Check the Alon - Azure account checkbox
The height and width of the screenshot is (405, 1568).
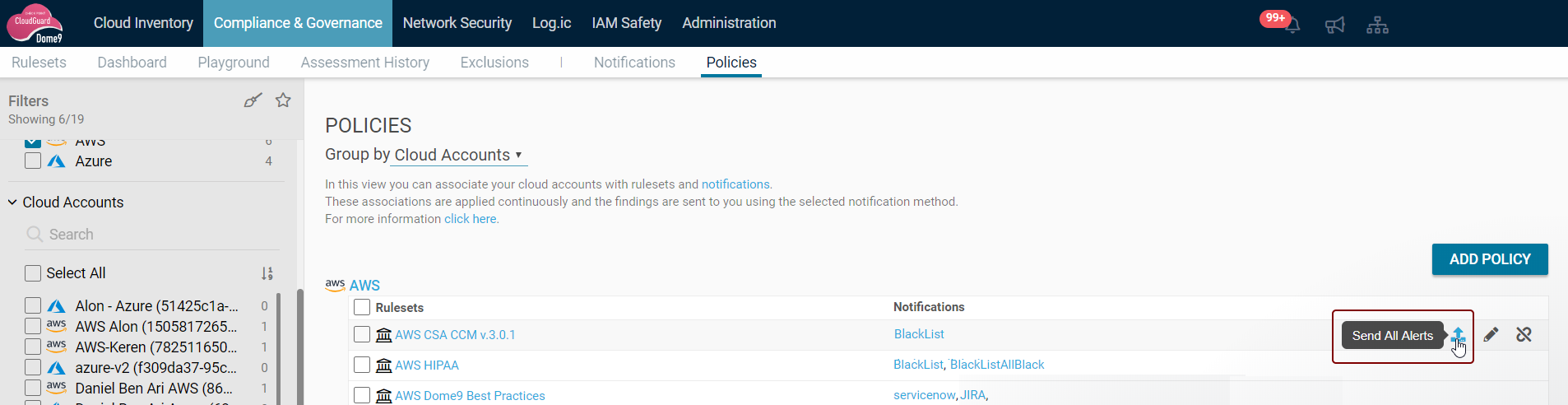33,305
